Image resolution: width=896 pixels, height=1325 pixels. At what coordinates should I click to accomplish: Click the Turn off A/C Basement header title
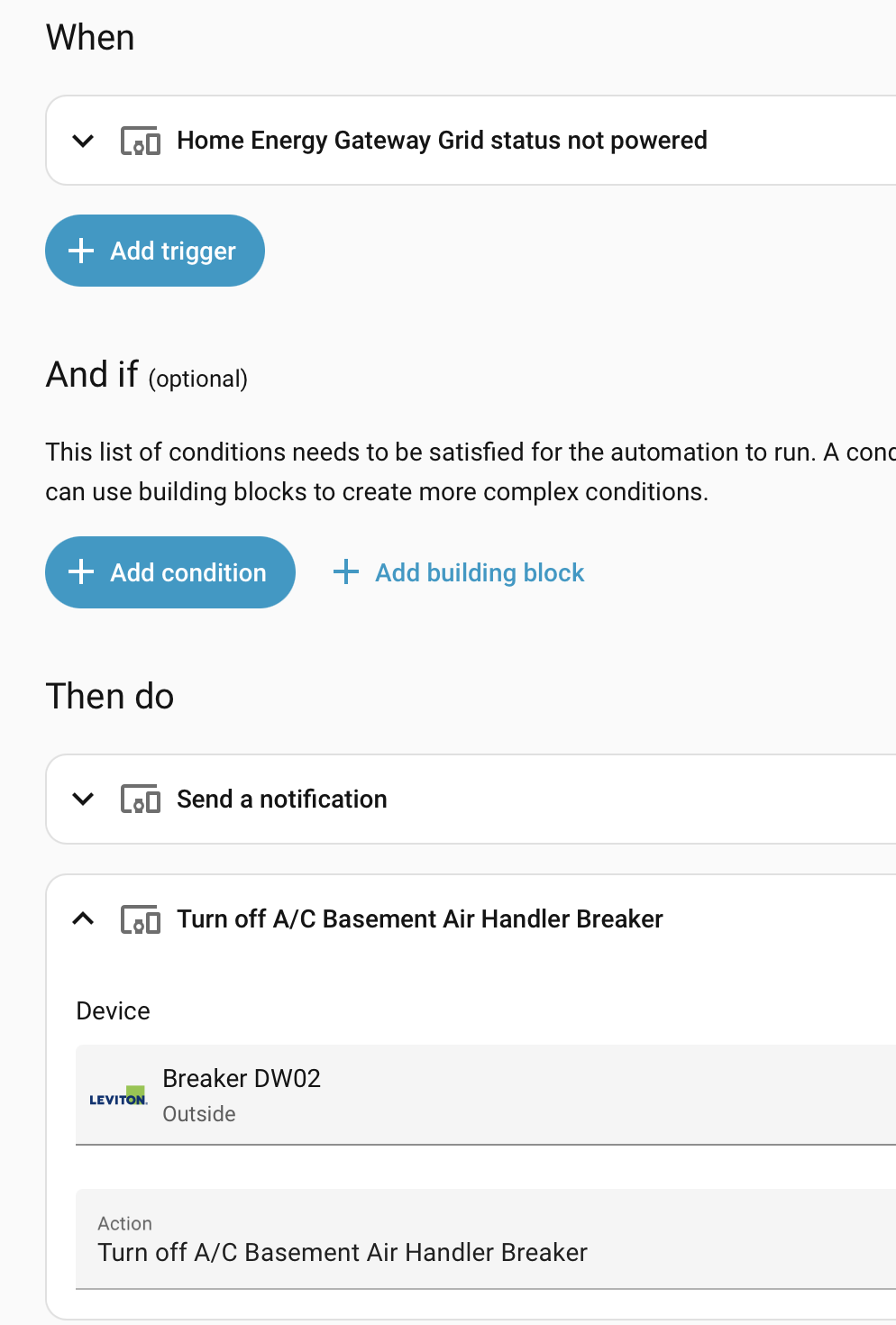(420, 919)
